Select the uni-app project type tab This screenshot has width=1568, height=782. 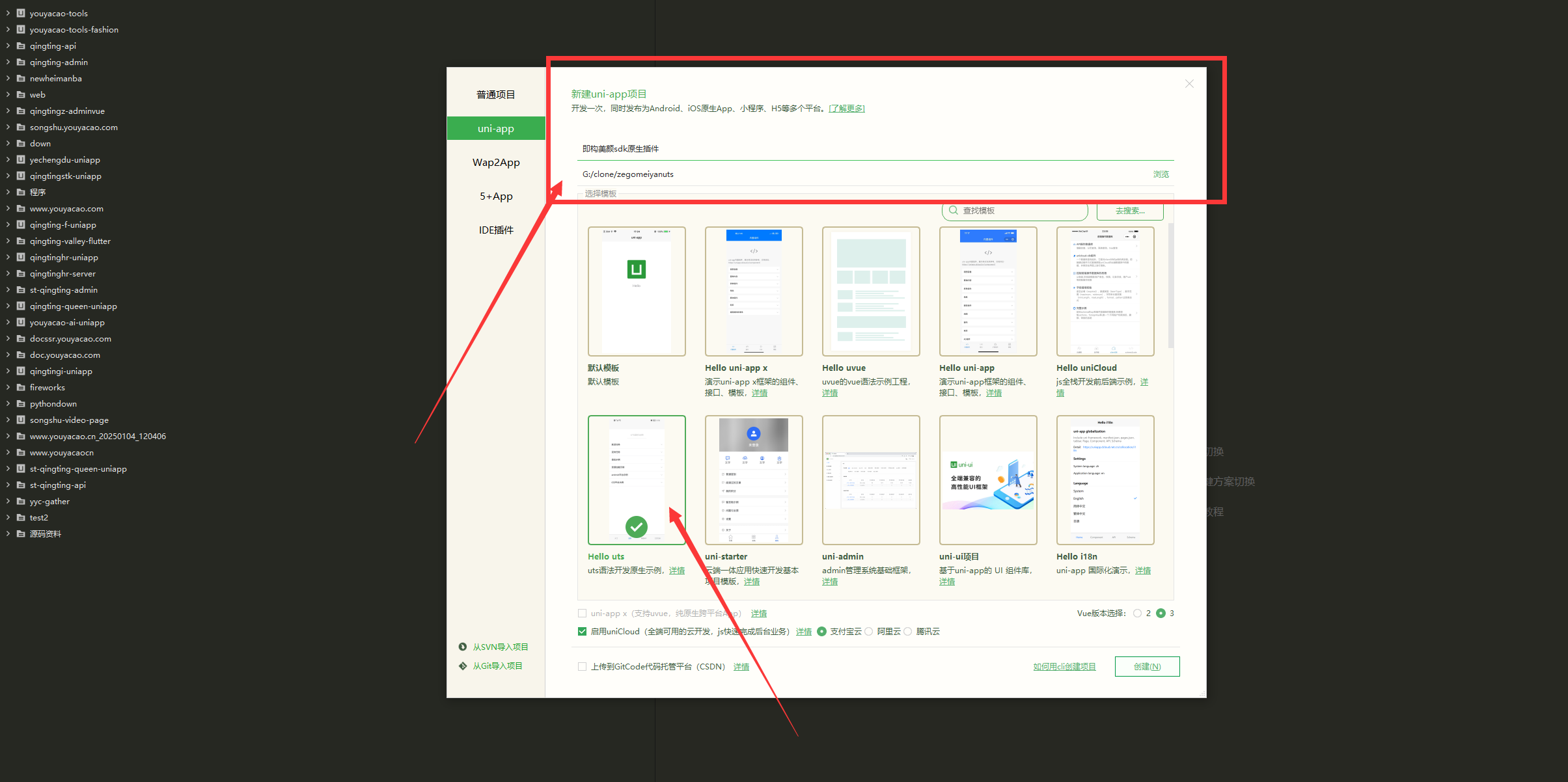(x=496, y=128)
